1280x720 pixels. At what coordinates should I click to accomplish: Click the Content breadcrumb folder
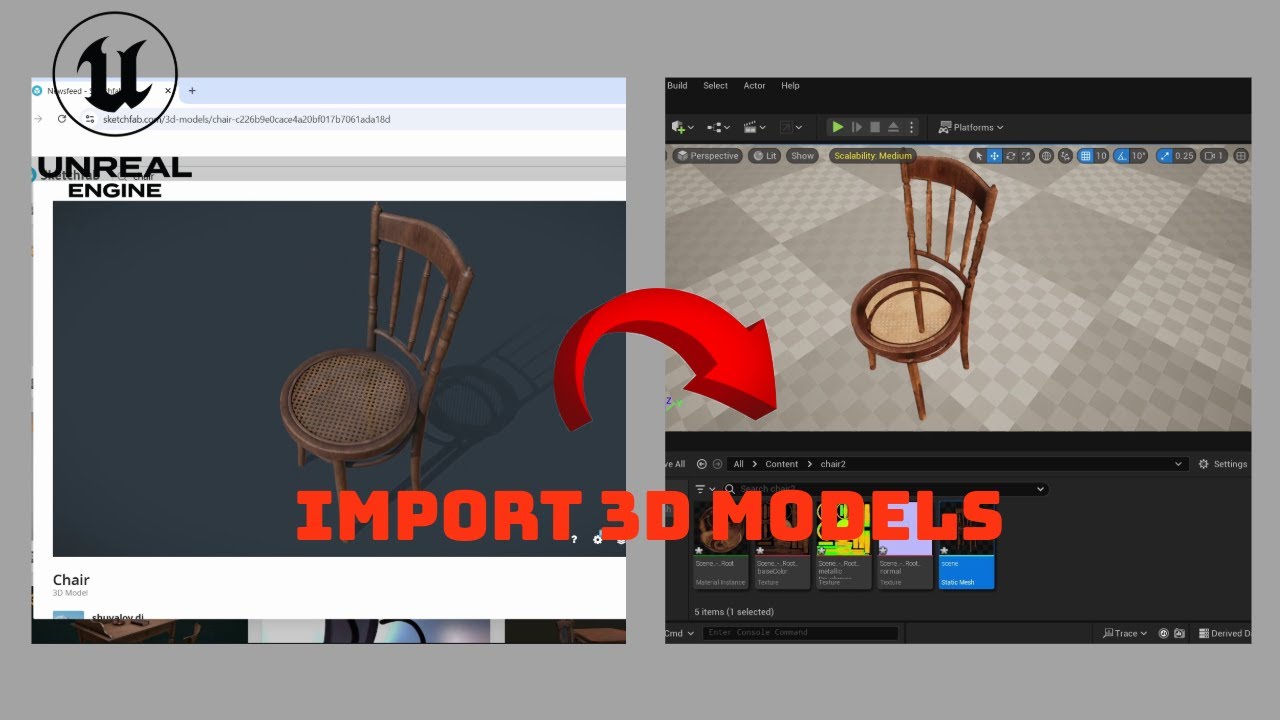point(782,464)
